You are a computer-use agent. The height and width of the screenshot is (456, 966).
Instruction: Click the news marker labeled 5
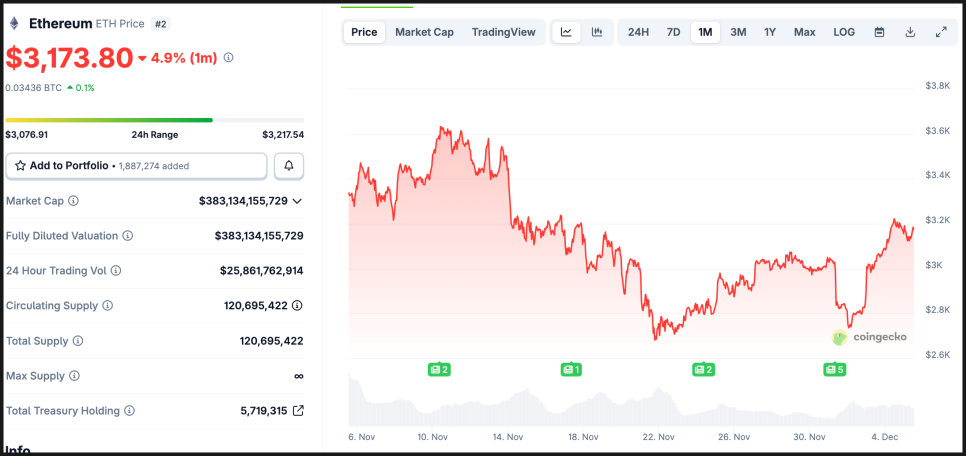tap(834, 370)
